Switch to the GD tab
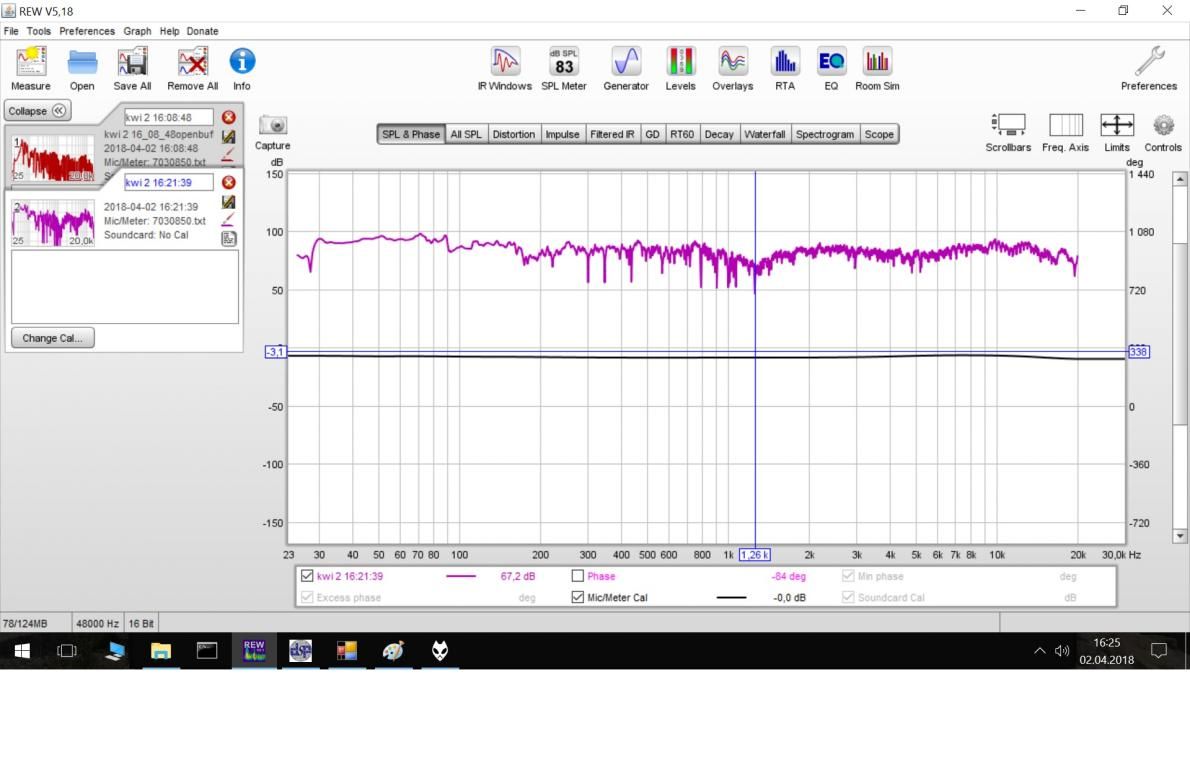 coord(653,134)
